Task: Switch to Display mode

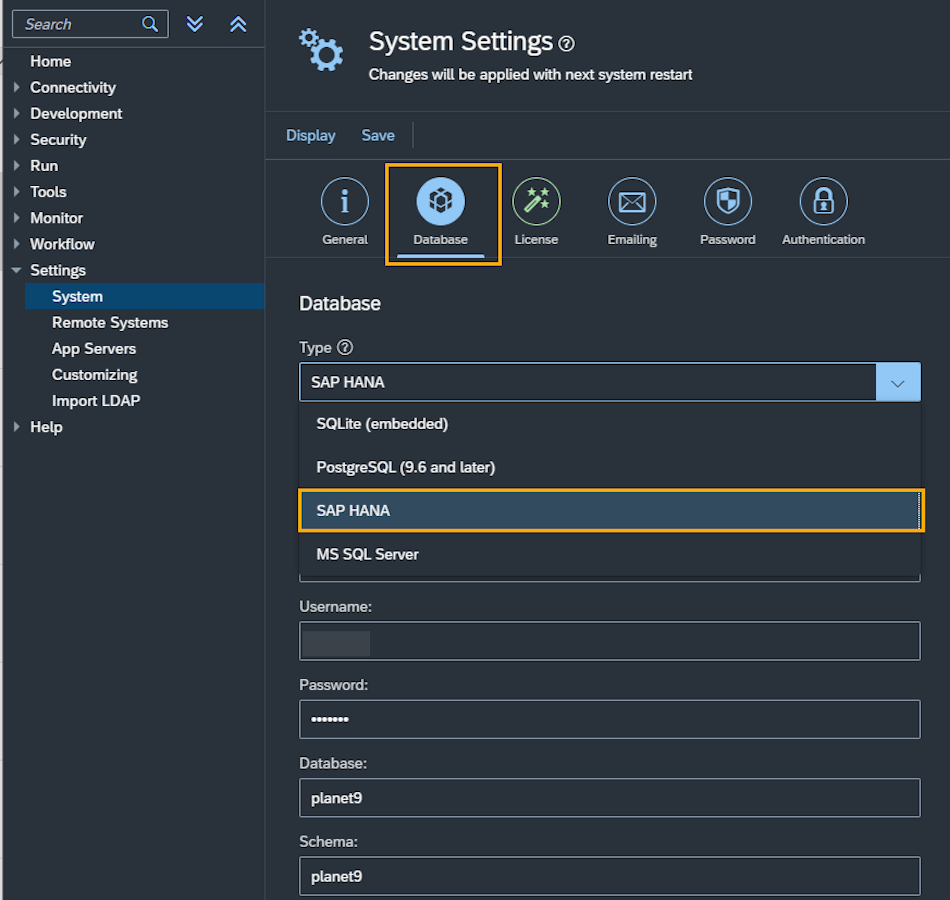Action: (x=310, y=135)
